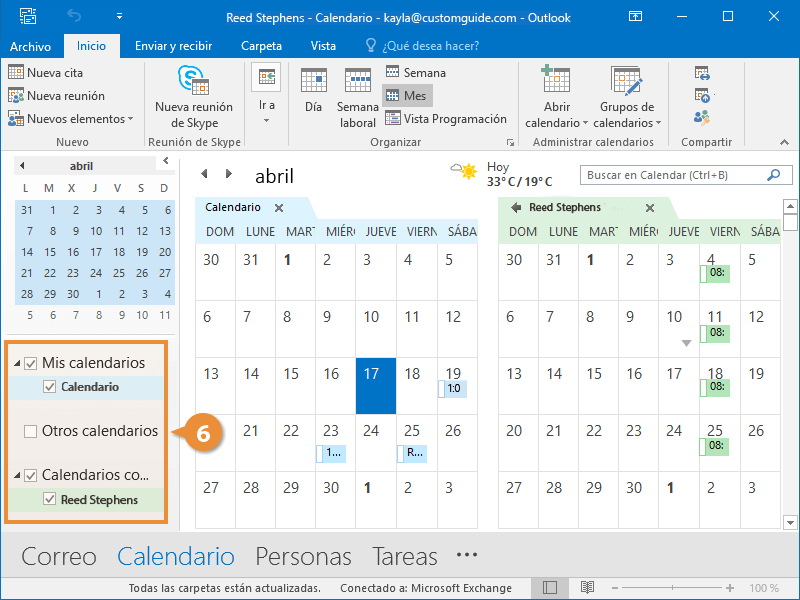Switch to Day view icon
The image size is (800, 600).
tap(313, 90)
